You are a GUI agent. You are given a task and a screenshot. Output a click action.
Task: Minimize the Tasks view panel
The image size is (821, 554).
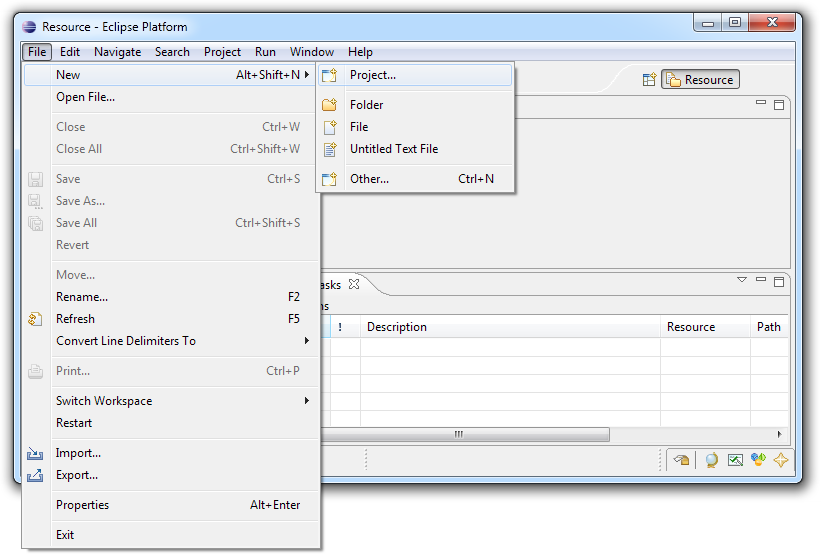click(761, 280)
